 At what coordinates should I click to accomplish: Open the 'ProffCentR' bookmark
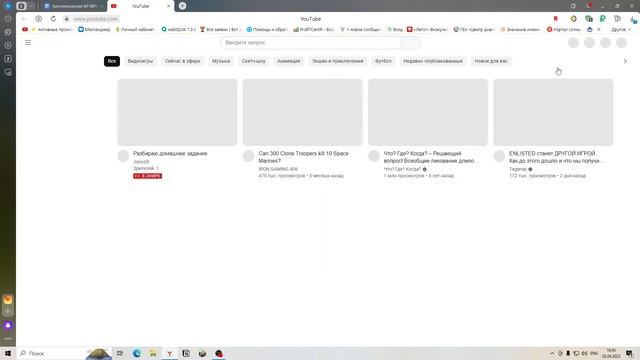314,29
